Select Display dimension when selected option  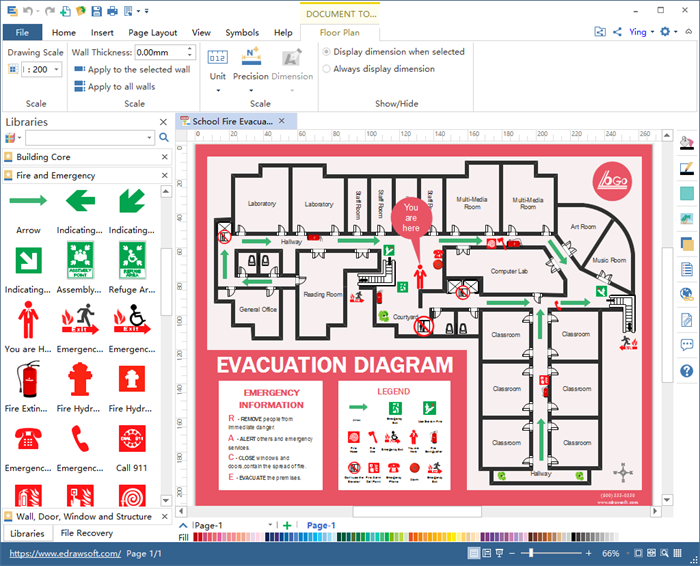click(327, 52)
